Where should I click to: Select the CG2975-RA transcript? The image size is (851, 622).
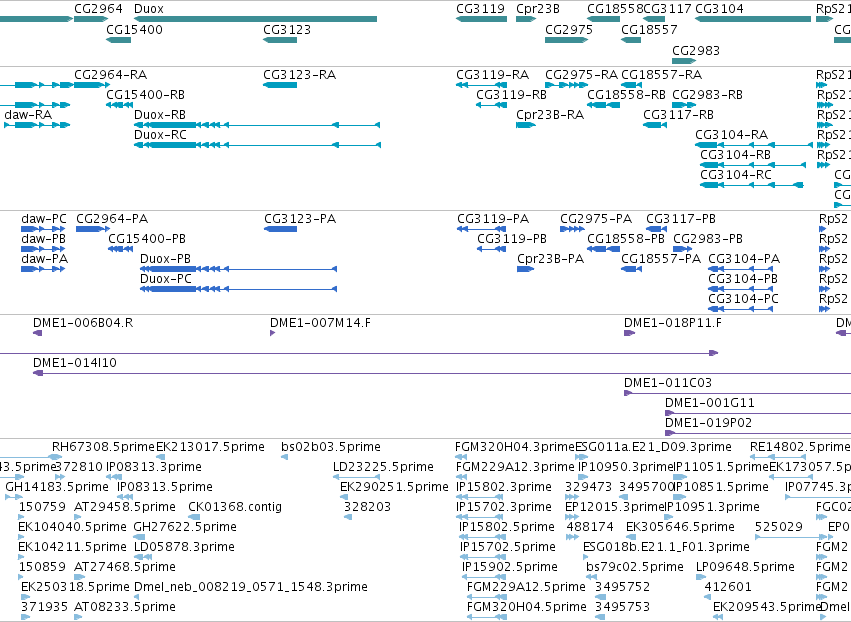click(x=567, y=85)
